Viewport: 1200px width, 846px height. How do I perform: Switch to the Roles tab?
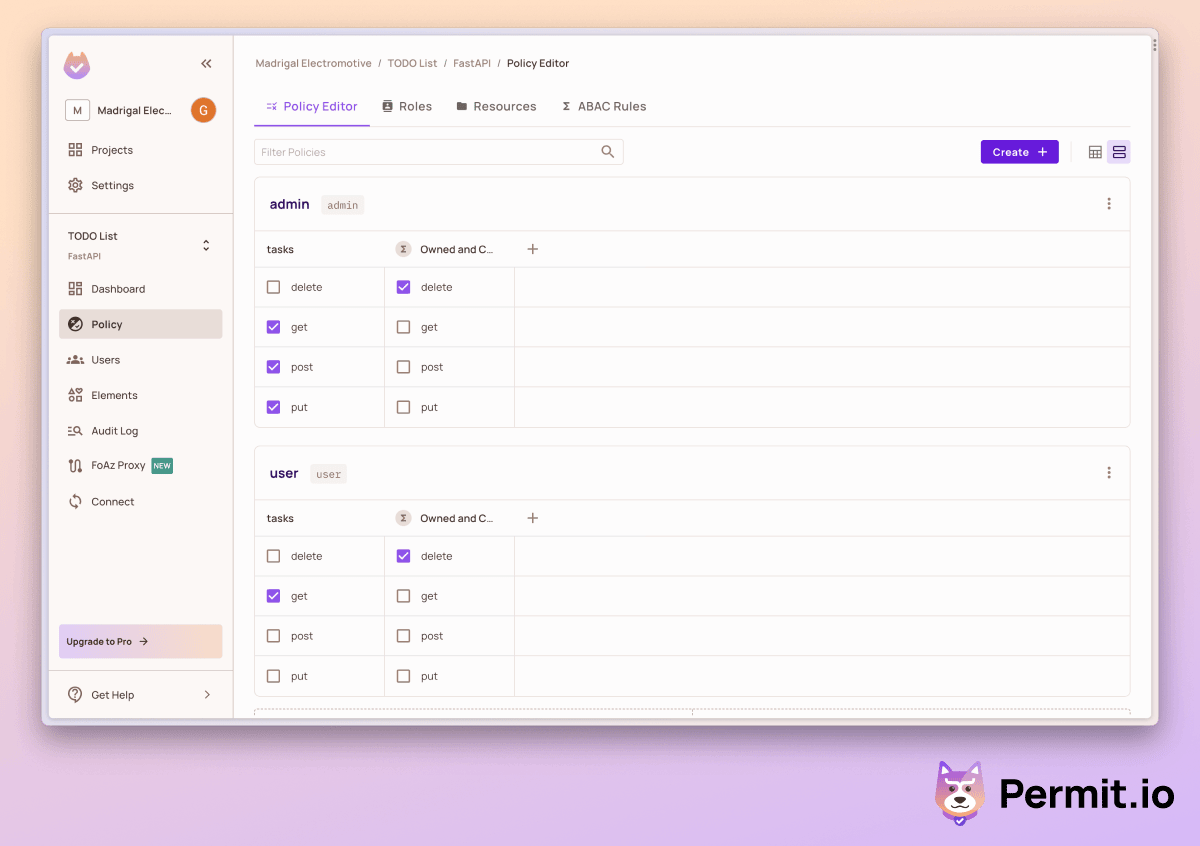[x=407, y=106]
